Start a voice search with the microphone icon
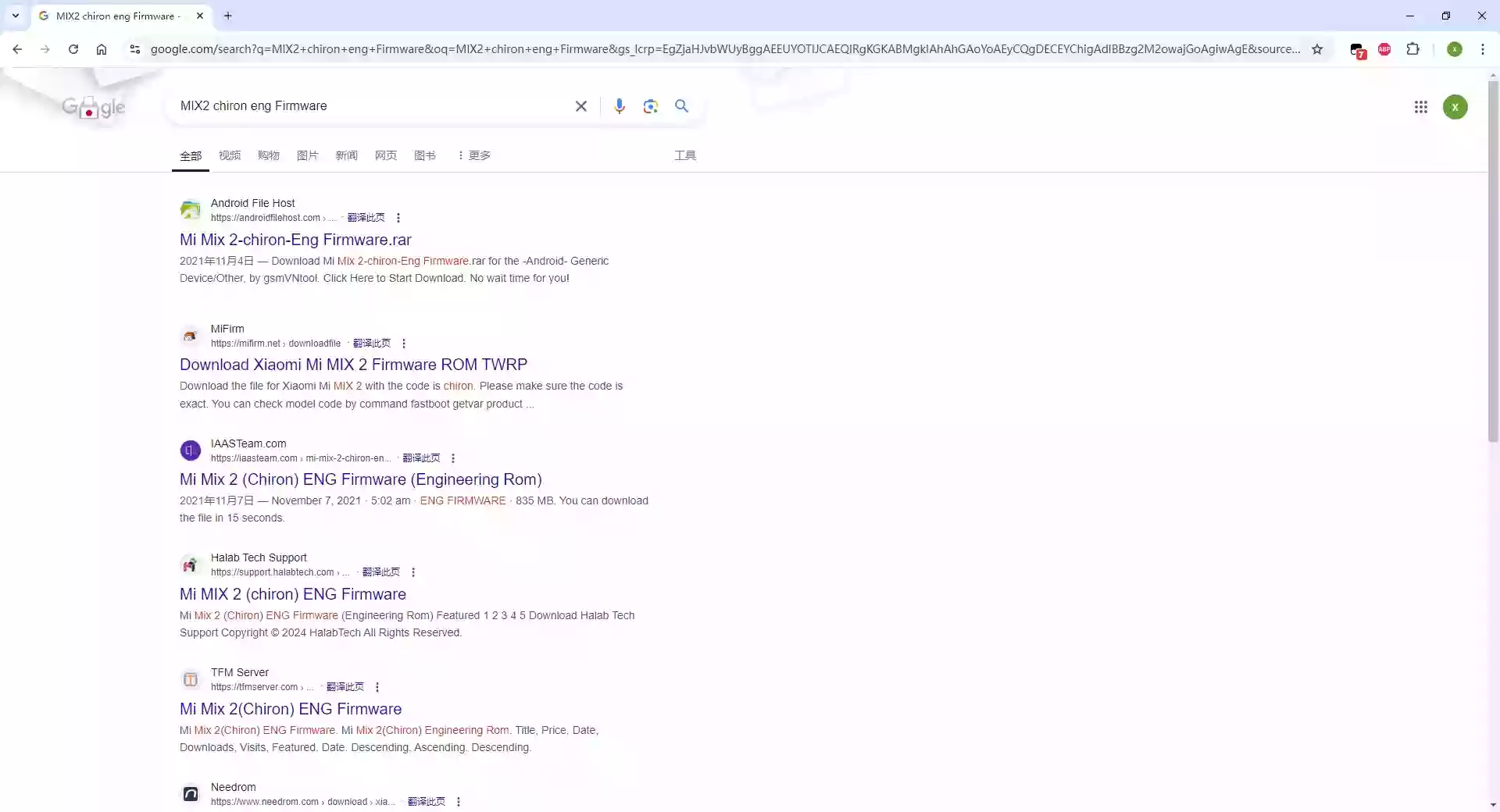This screenshot has width=1500, height=812. 620,106
